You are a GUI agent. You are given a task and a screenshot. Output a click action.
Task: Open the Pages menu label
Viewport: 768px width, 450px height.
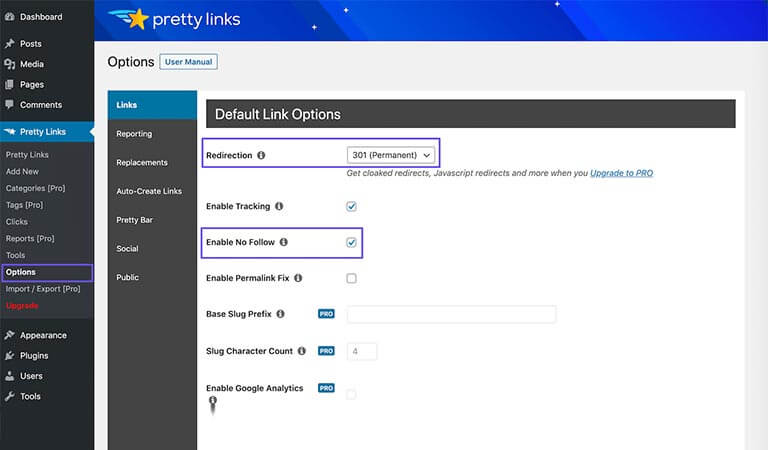(32, 85)
